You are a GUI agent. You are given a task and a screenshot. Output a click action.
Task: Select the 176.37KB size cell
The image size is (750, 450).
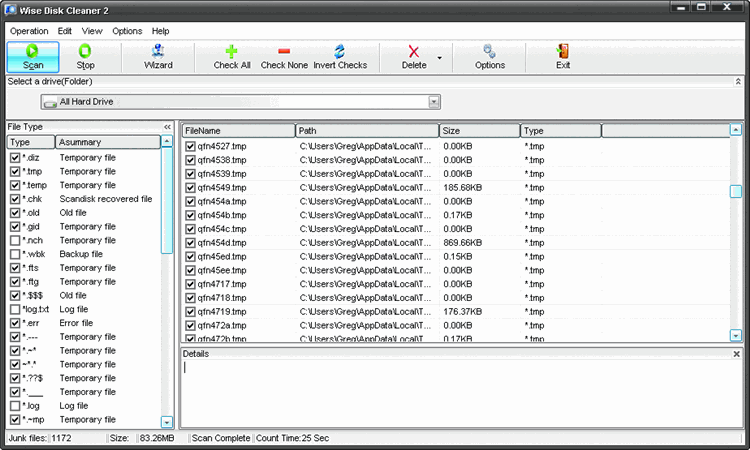(x=463, y=312)
